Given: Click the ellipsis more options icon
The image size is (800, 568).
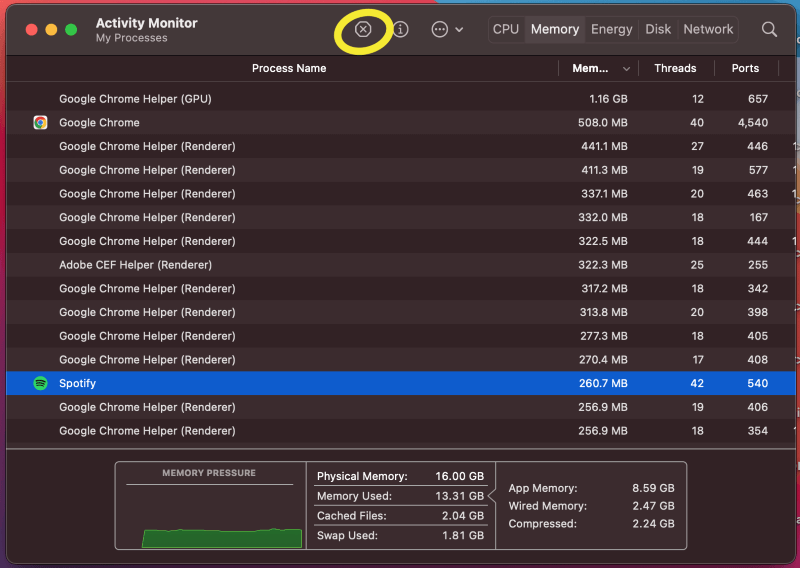Looking at the screenshot, I should 439,30.
